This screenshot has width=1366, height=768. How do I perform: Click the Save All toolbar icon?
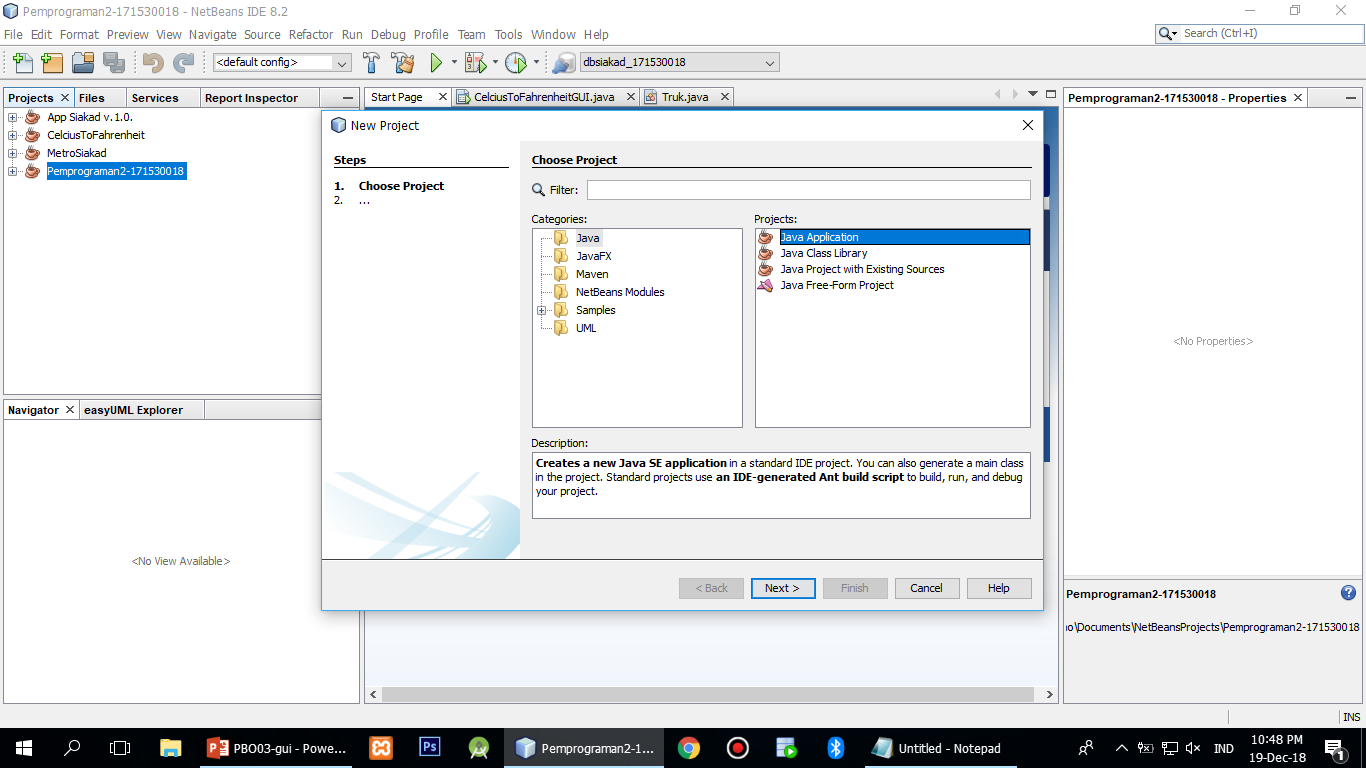(113, 62)
